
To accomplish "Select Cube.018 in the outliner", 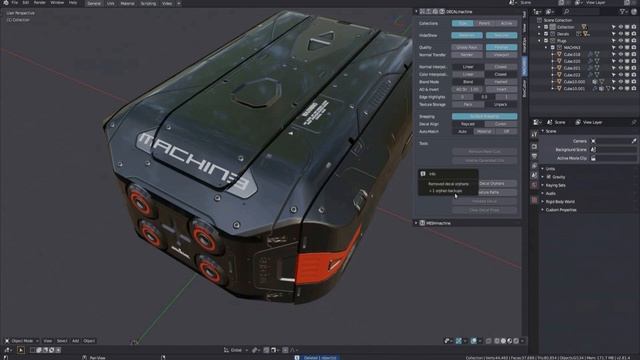I will pos(572,54).
